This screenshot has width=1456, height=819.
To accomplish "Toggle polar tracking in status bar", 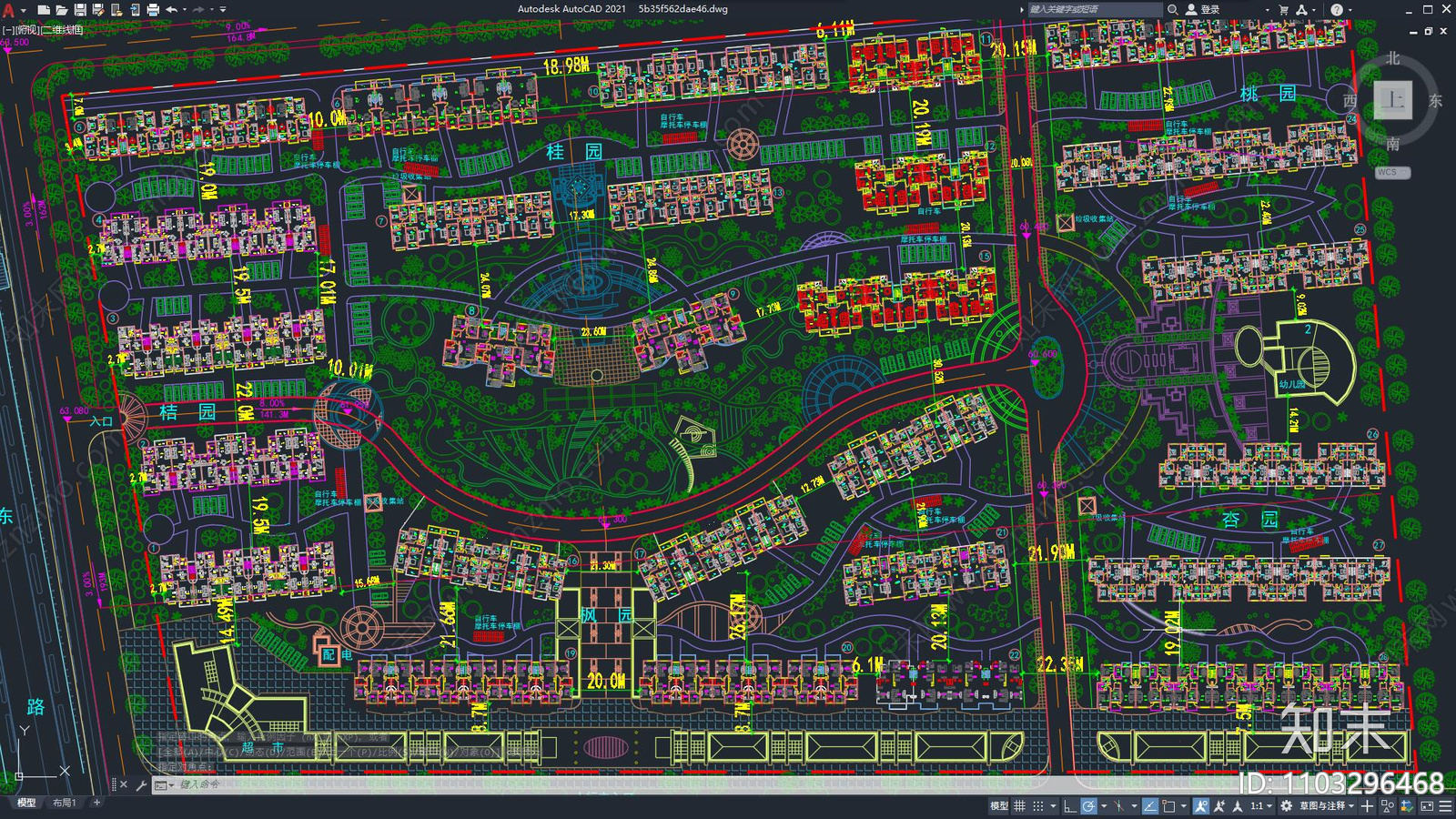I will point(1088,805).
